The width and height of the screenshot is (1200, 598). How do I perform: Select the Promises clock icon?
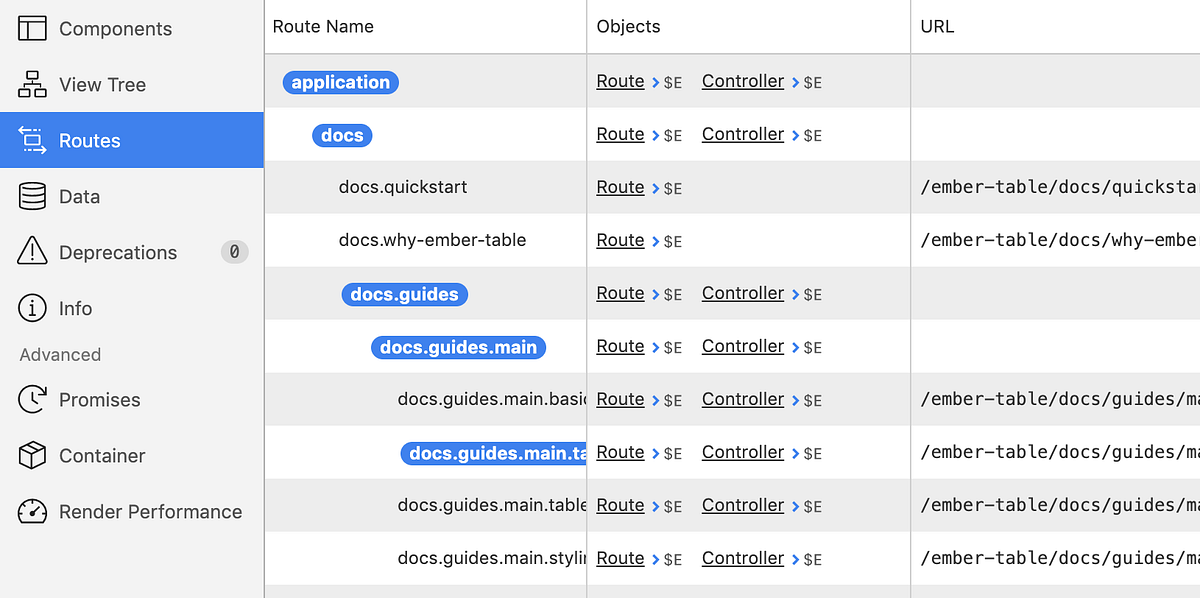pyautogui.click(x=31, y=399)
